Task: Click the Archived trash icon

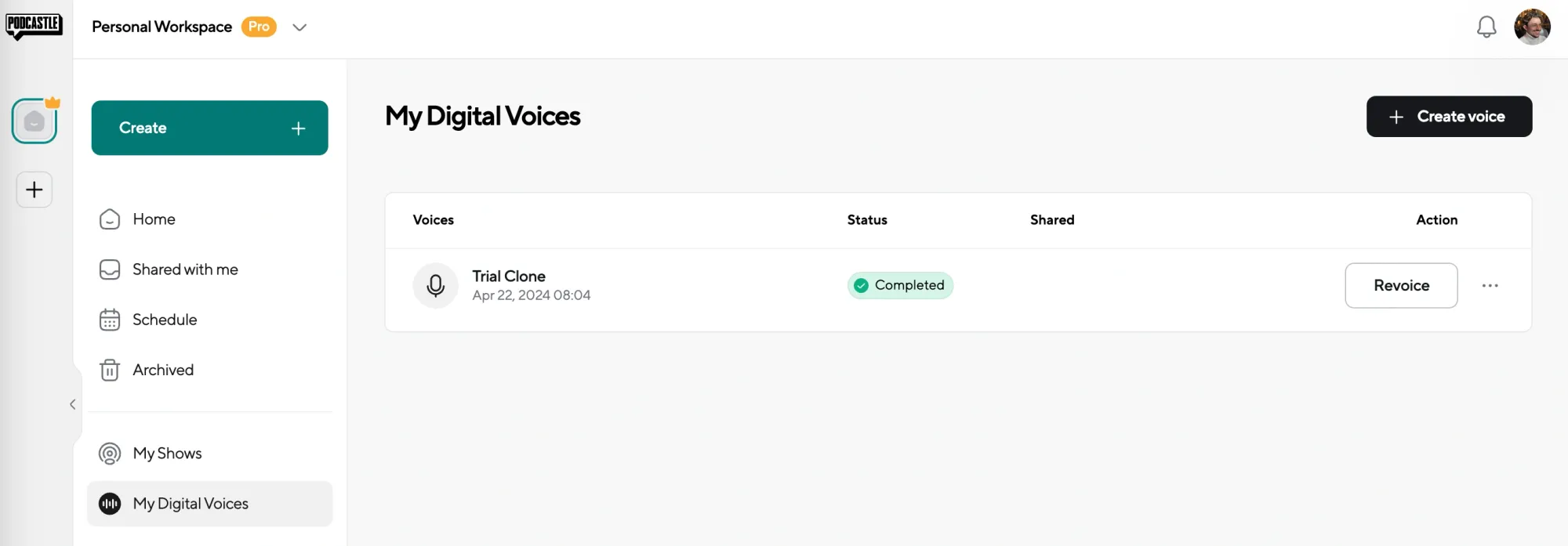Action: coord(110,370)
